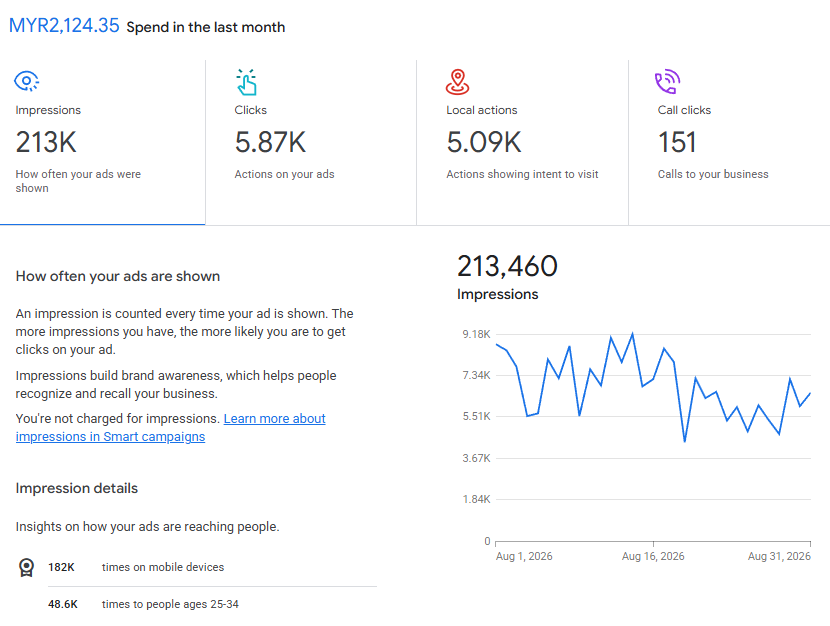Image resolution: width=830 pixels, height=626 pixels.
Task: Click the 48.6K ages 25-34 figure
Action: (63, 604)
